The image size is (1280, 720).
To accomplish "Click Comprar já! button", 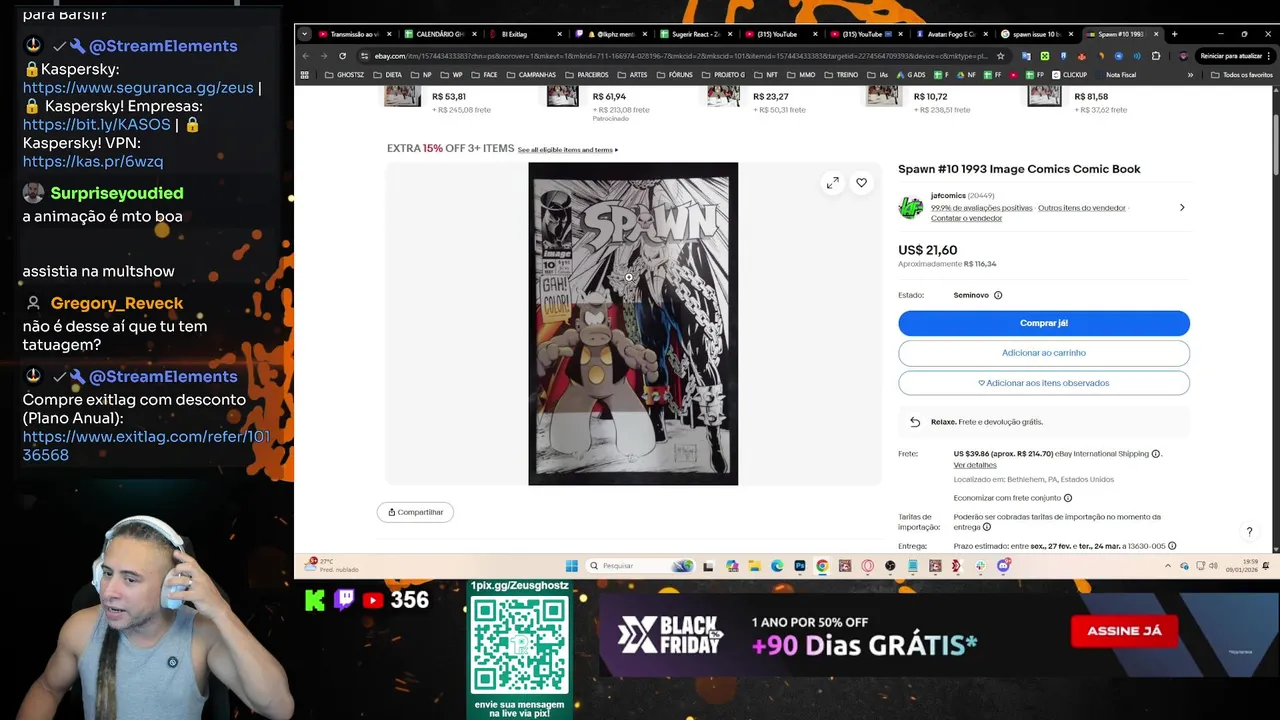I will coord(1044,323).
